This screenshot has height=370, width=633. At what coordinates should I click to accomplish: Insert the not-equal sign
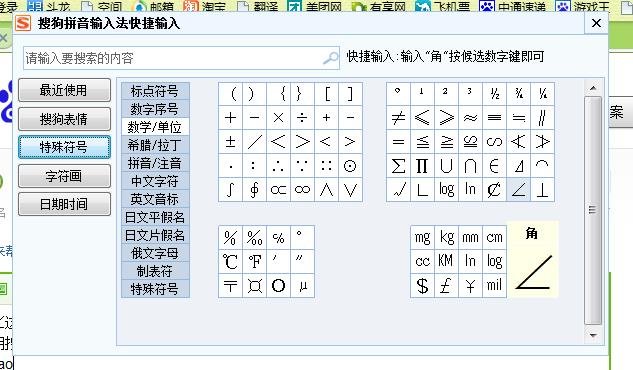398,118
